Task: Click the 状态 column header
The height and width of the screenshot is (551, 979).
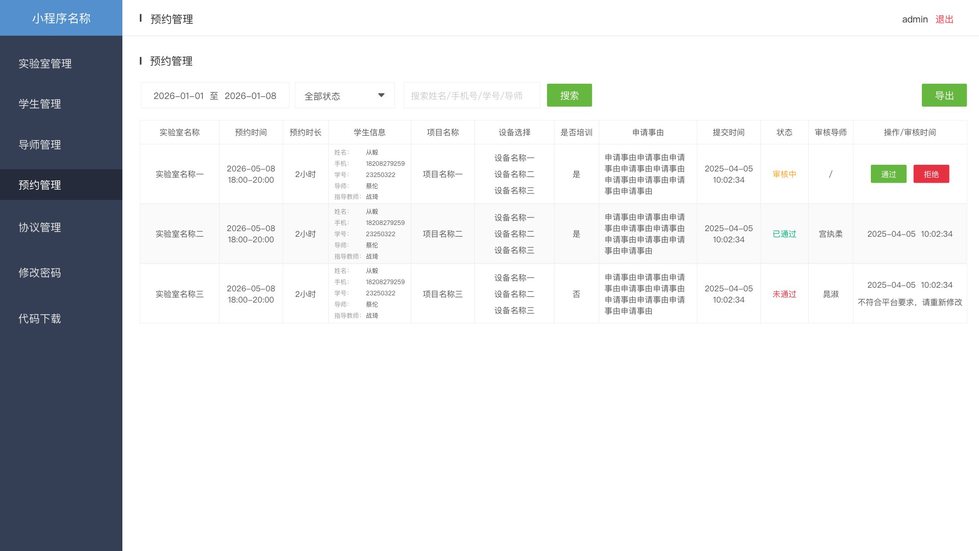Action: 784,132
